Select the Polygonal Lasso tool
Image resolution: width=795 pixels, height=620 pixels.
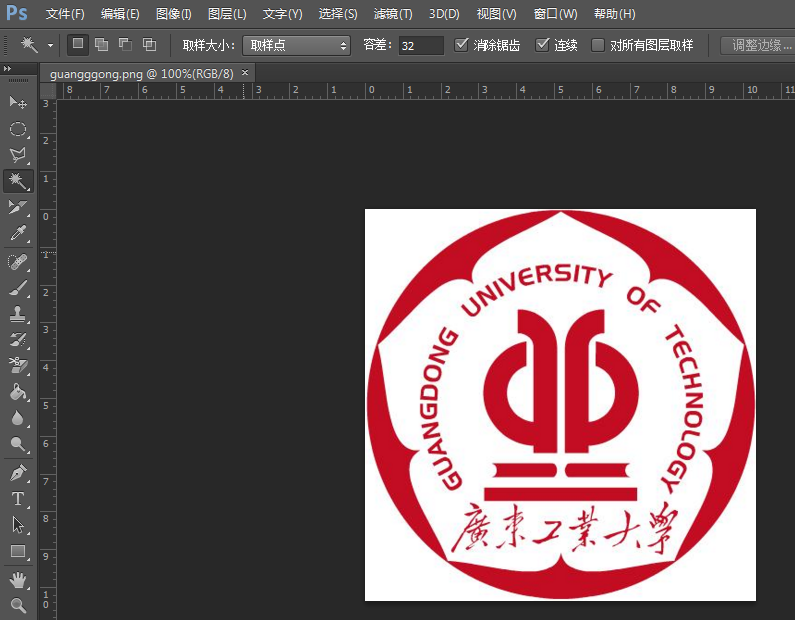point(18,155)
